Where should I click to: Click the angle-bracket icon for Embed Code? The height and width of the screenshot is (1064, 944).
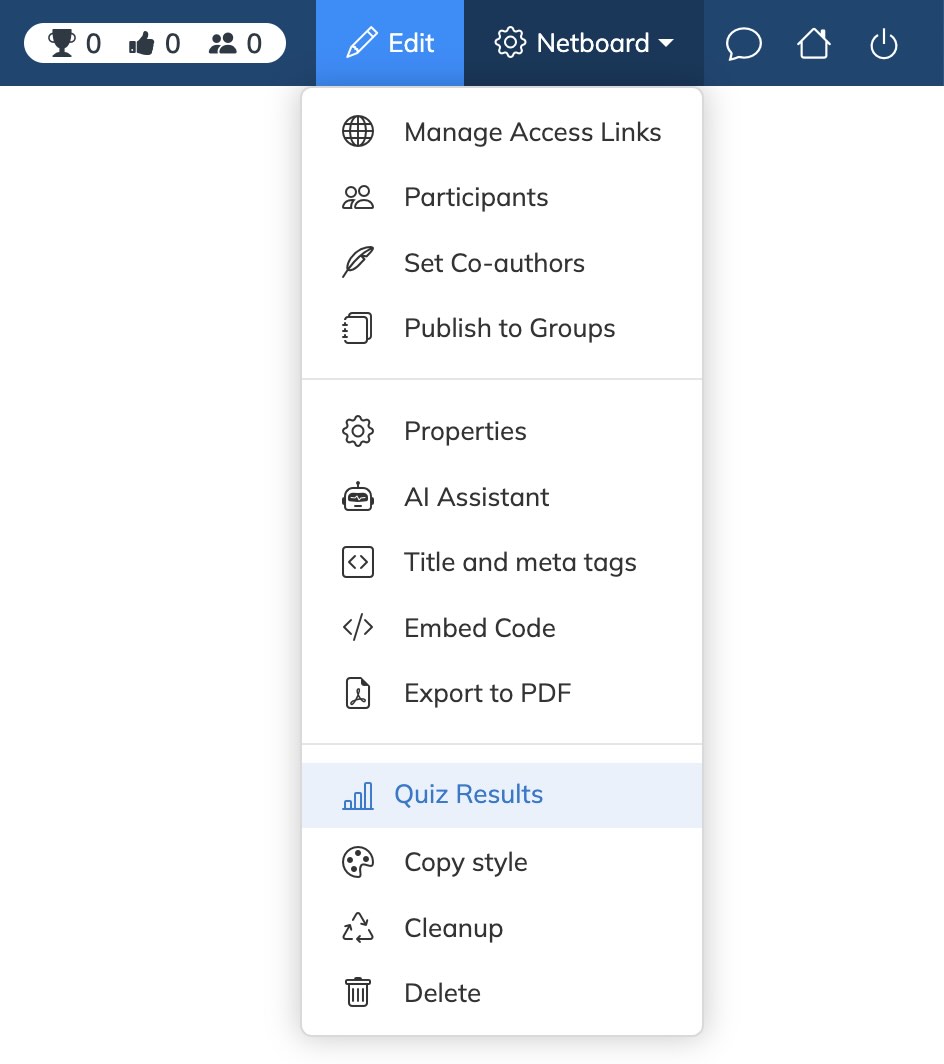point(358,628)
